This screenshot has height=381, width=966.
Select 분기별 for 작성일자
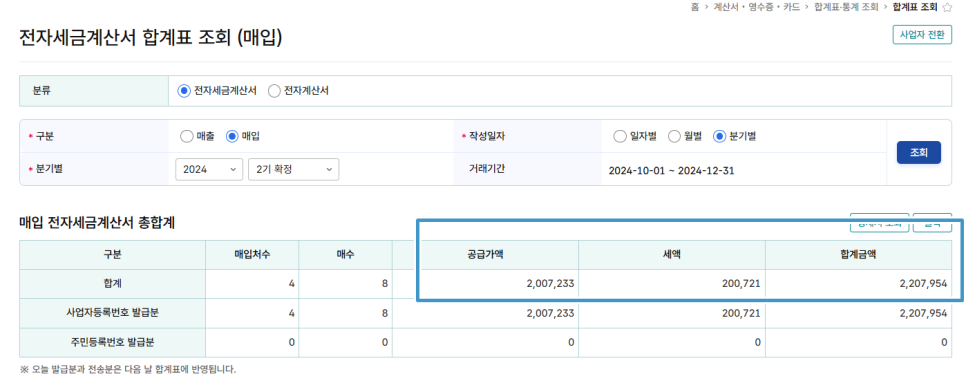tap(719, 136)
